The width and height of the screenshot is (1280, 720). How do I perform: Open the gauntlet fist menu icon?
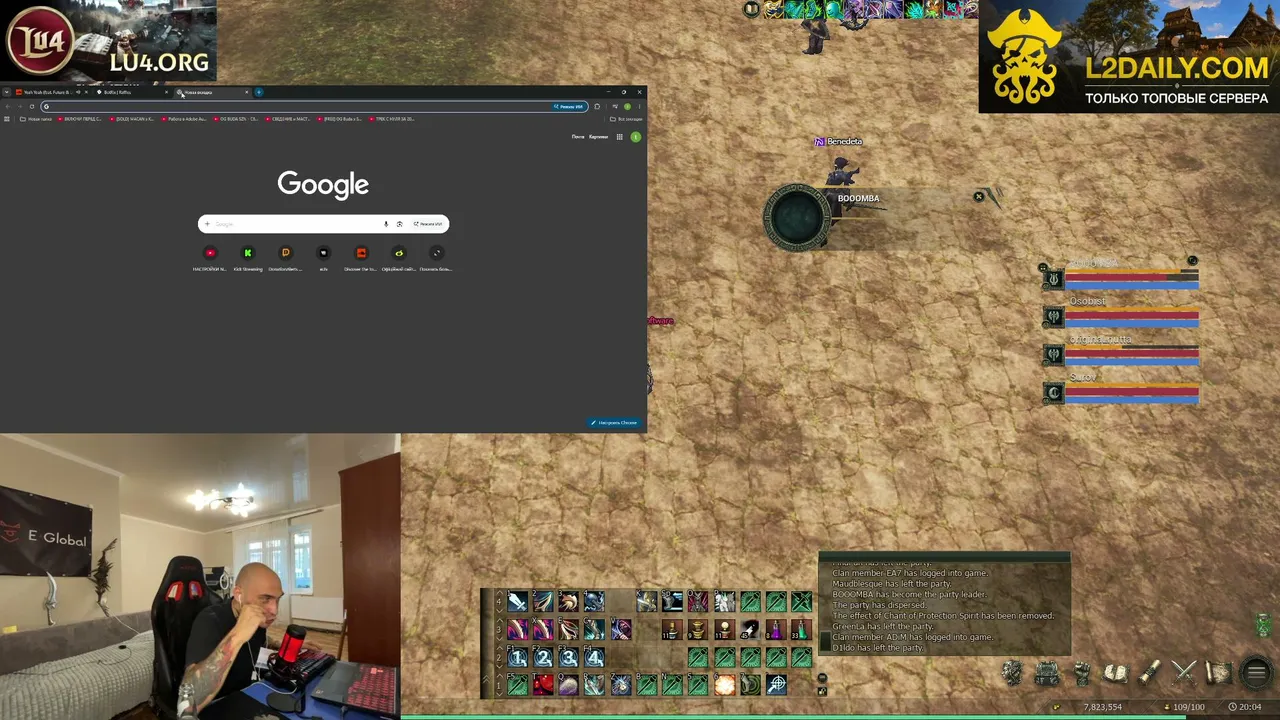point(1081,673)
